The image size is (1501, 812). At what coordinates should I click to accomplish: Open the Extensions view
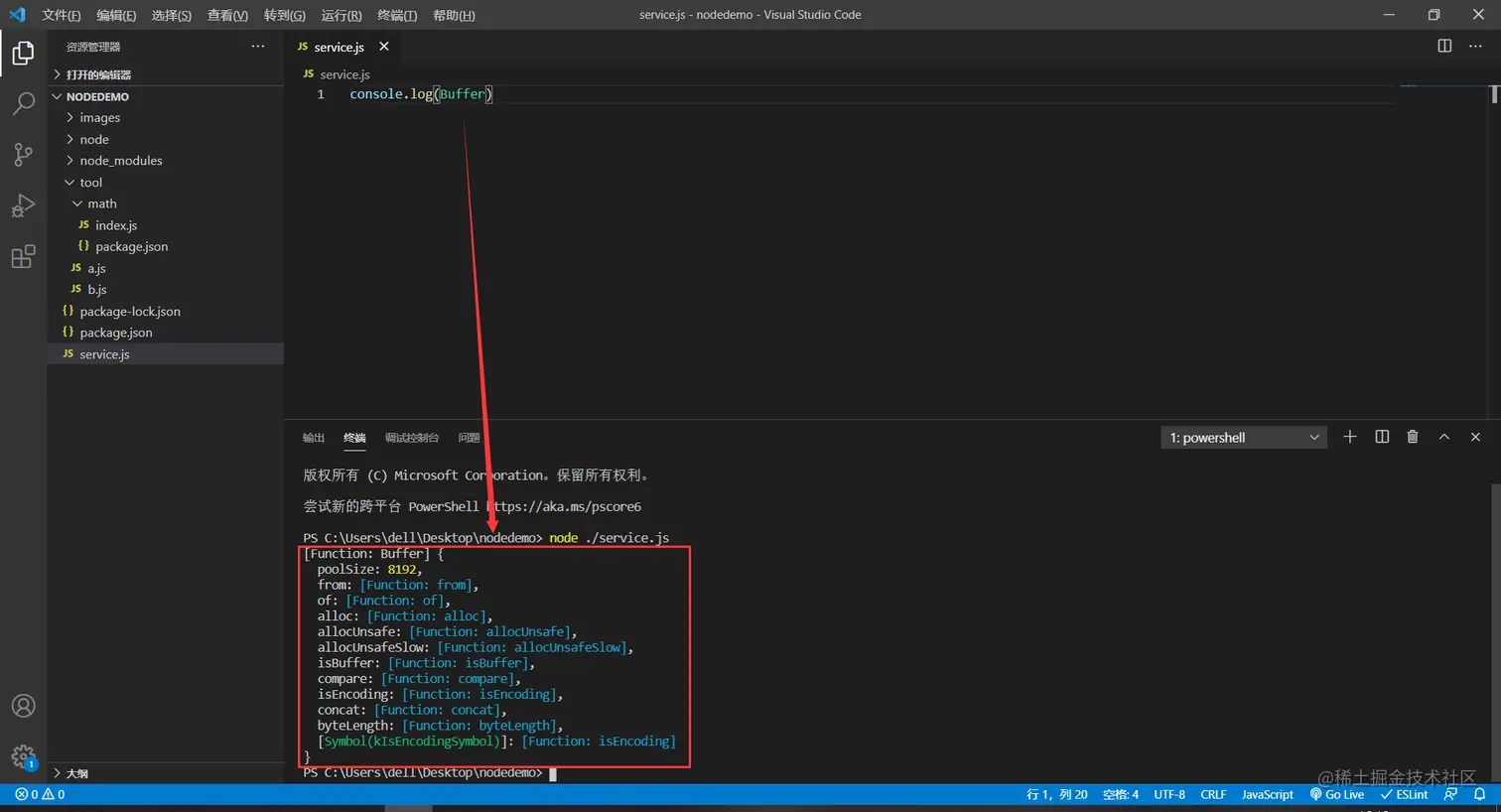click(23, 257)
